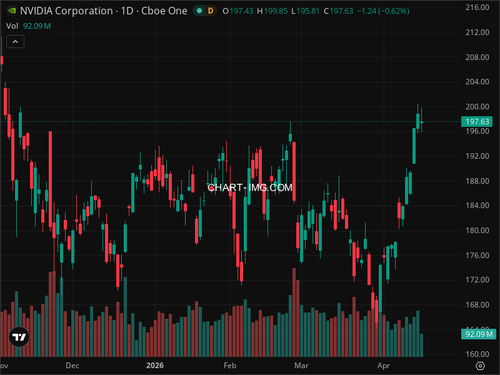Click the NVIDIA logo icon
This screenshot has height=375, width=500.
tap(12, 11)
